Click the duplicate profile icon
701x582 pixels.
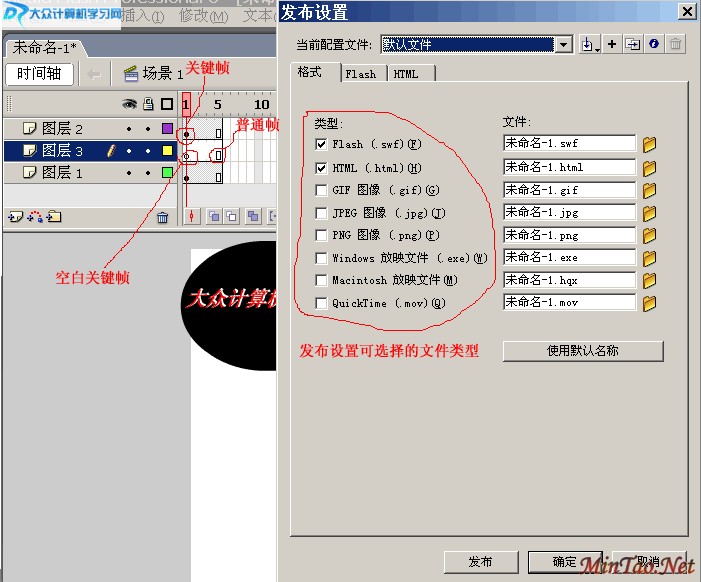click(632, 45)
